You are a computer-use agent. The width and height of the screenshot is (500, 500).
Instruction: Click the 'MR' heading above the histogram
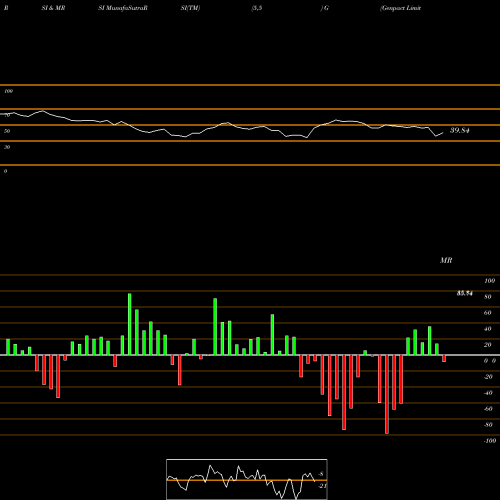click(446, 260)
